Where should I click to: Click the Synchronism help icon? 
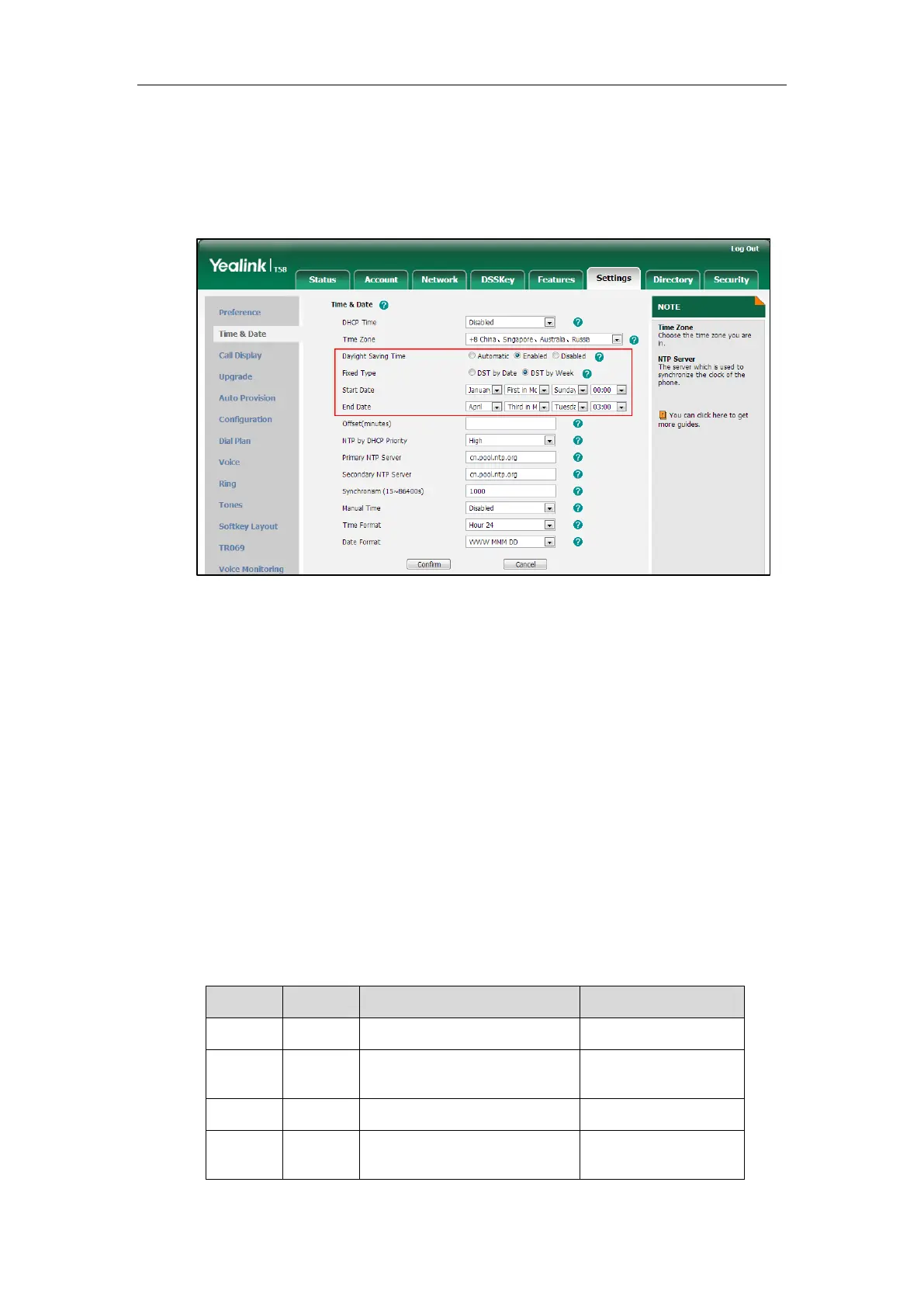[x=577, y=491]
